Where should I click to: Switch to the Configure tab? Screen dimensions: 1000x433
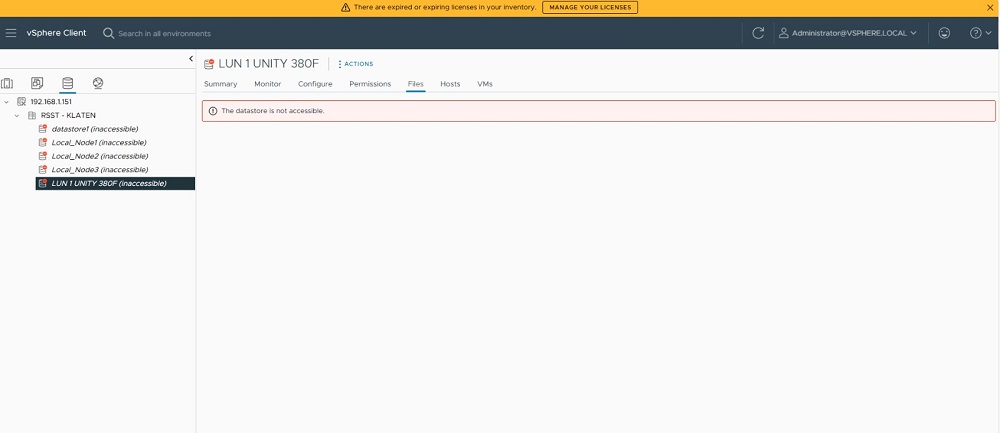(x=315, y=84)
